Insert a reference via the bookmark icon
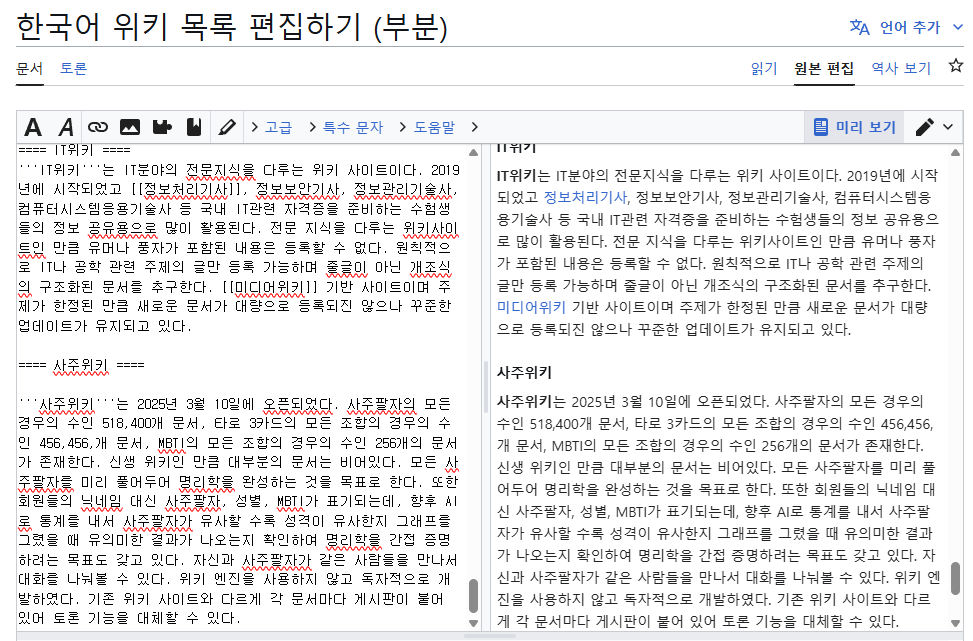The height and width of the screenshot is (641, 973). tap(194, 127)
